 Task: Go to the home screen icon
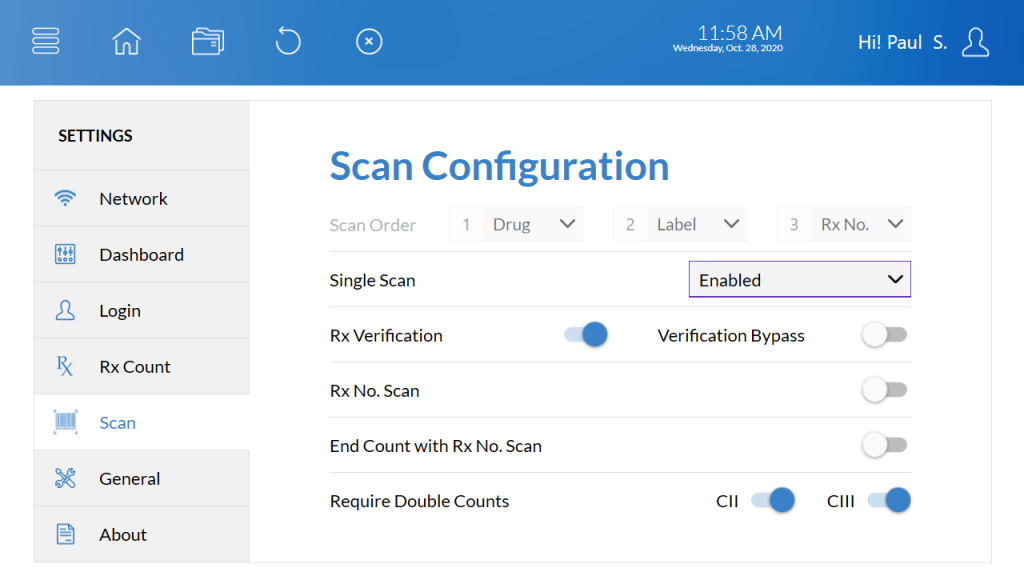click(x=126, y=41)
